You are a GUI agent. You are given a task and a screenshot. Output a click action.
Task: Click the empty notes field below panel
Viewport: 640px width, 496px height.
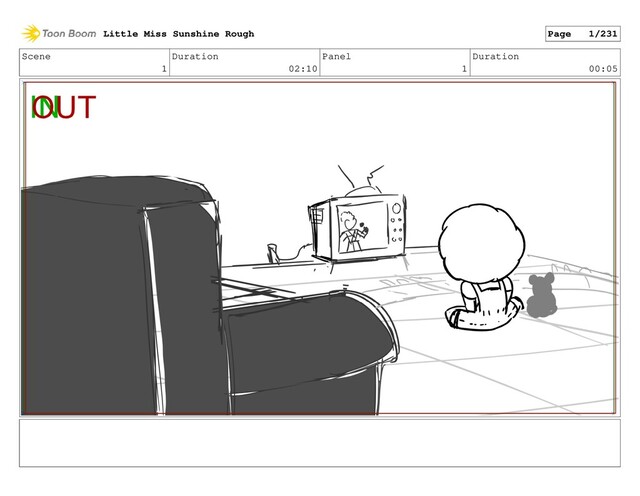320,443
